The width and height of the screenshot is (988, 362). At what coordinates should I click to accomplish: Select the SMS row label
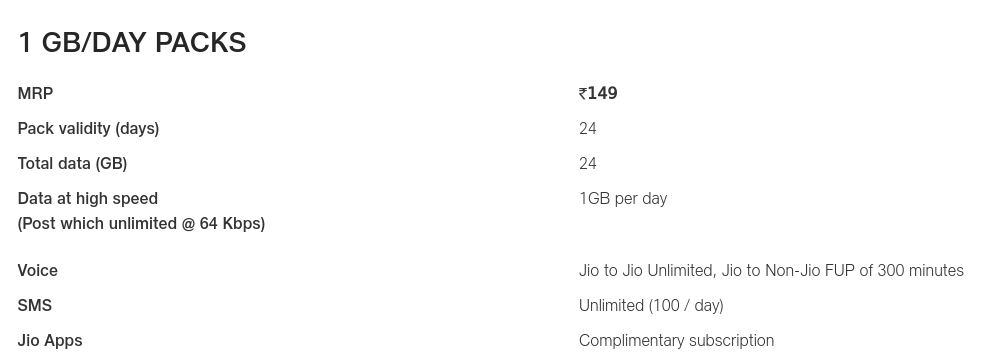35,305
